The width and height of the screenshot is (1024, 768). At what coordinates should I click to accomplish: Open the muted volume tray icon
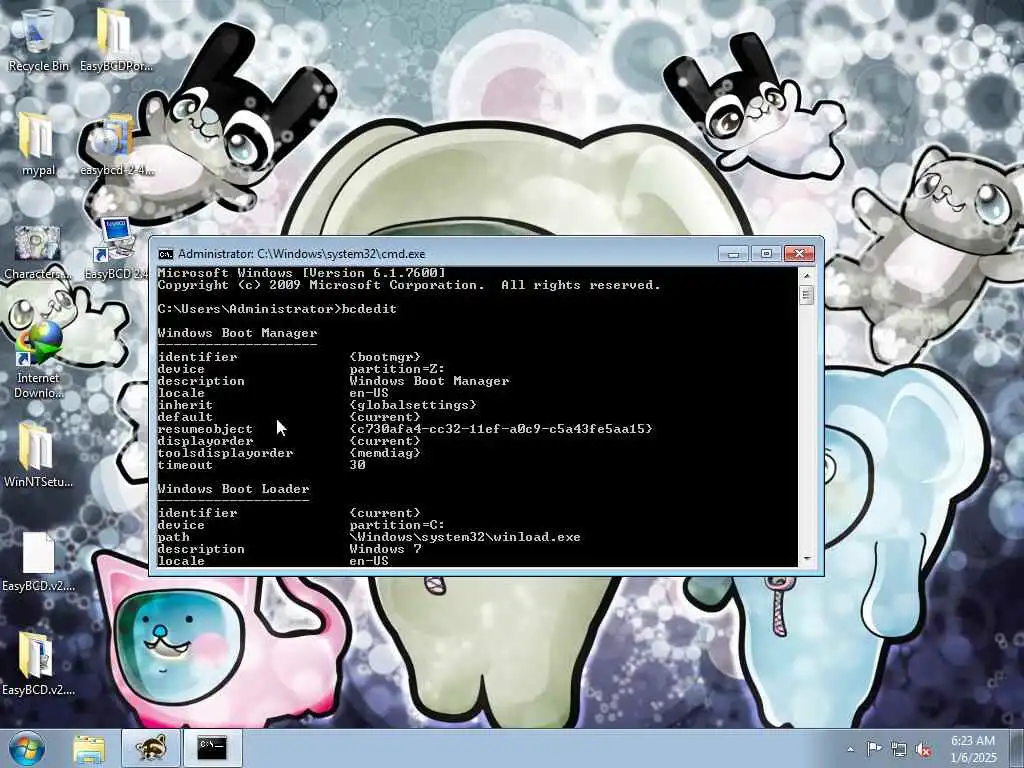pyautogui.click(x=923, y=750)
